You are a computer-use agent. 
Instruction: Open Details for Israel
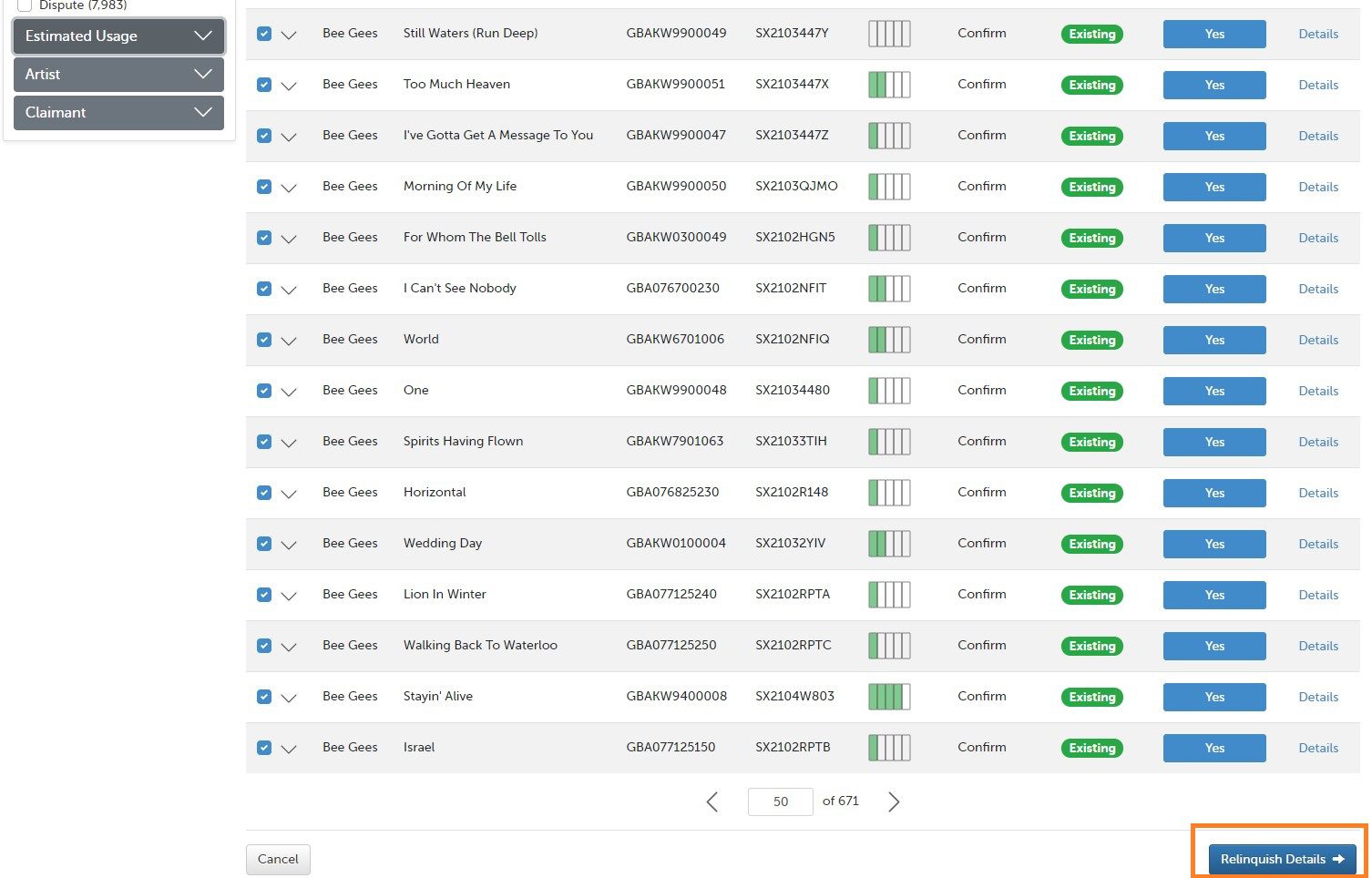click(x=1318, y=748)
